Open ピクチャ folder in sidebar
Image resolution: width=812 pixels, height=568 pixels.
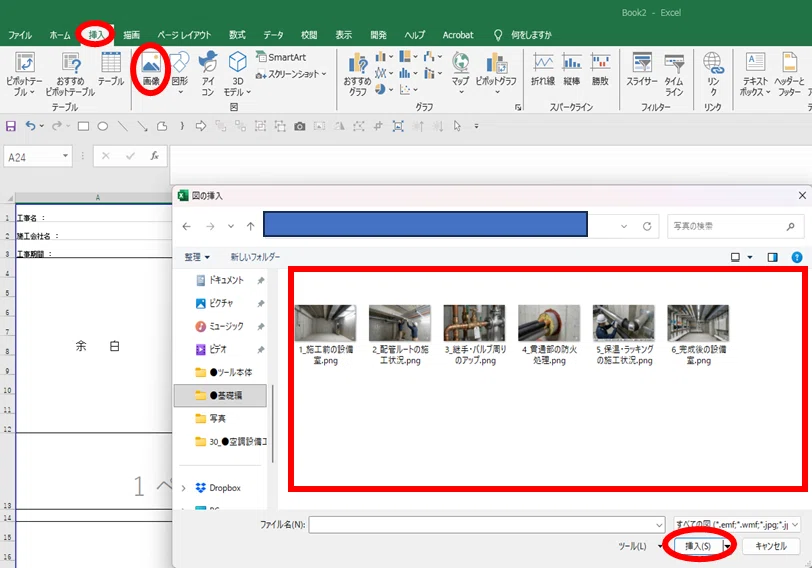pos(221,303)
